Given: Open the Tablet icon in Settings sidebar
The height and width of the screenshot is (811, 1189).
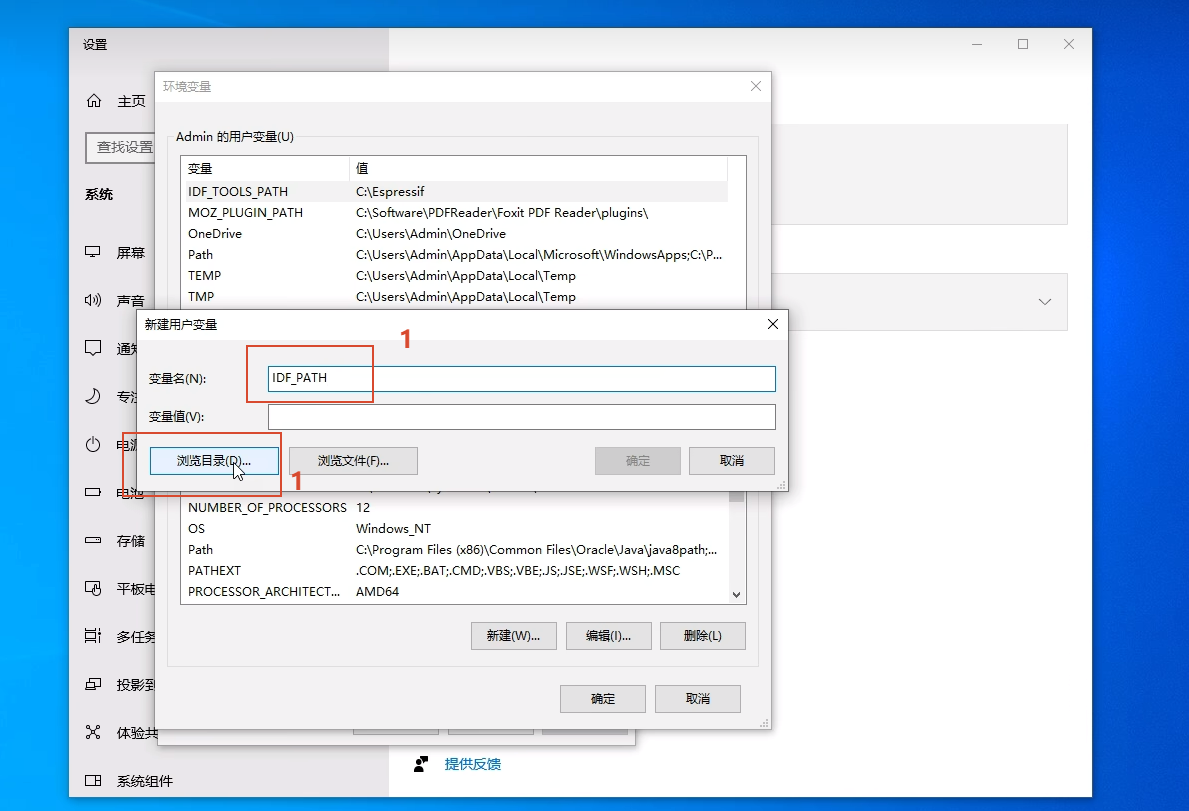Looking at the screenshot, I should 93,588.
